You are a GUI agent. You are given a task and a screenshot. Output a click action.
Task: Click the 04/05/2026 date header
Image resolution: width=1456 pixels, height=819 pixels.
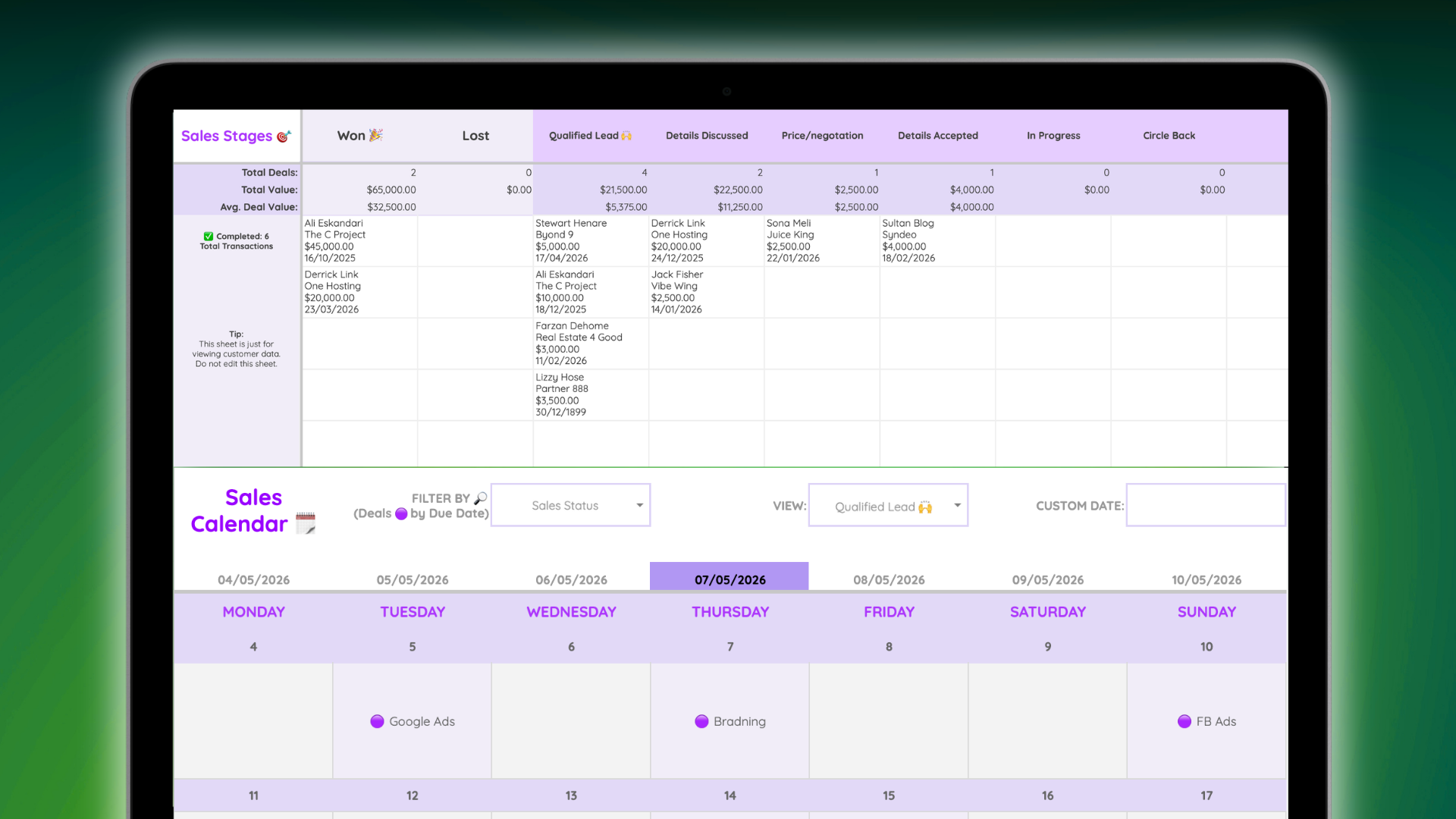pos(253,579)
